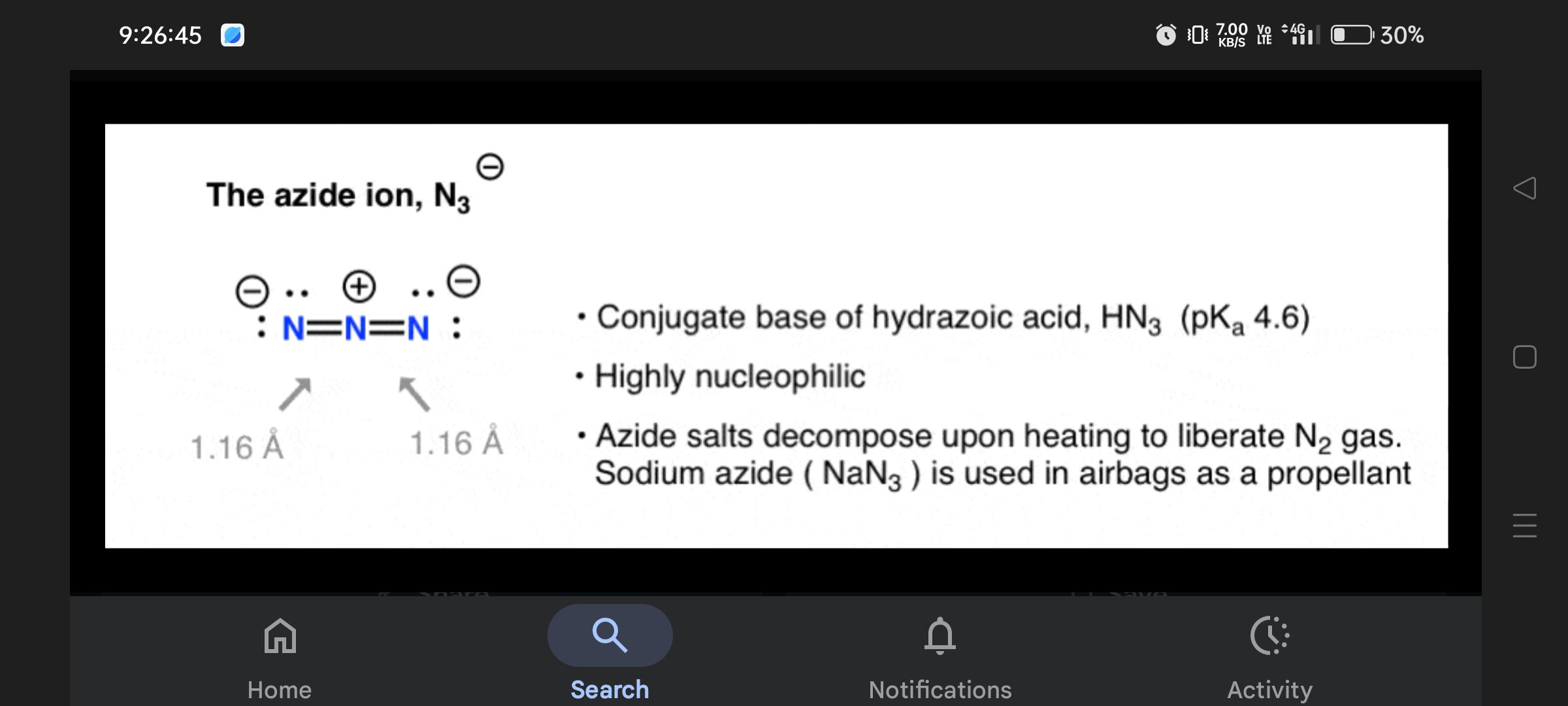Tap the blue app notification icon
The width and height of the screenshot is (1568, 706).
point(233,35)
